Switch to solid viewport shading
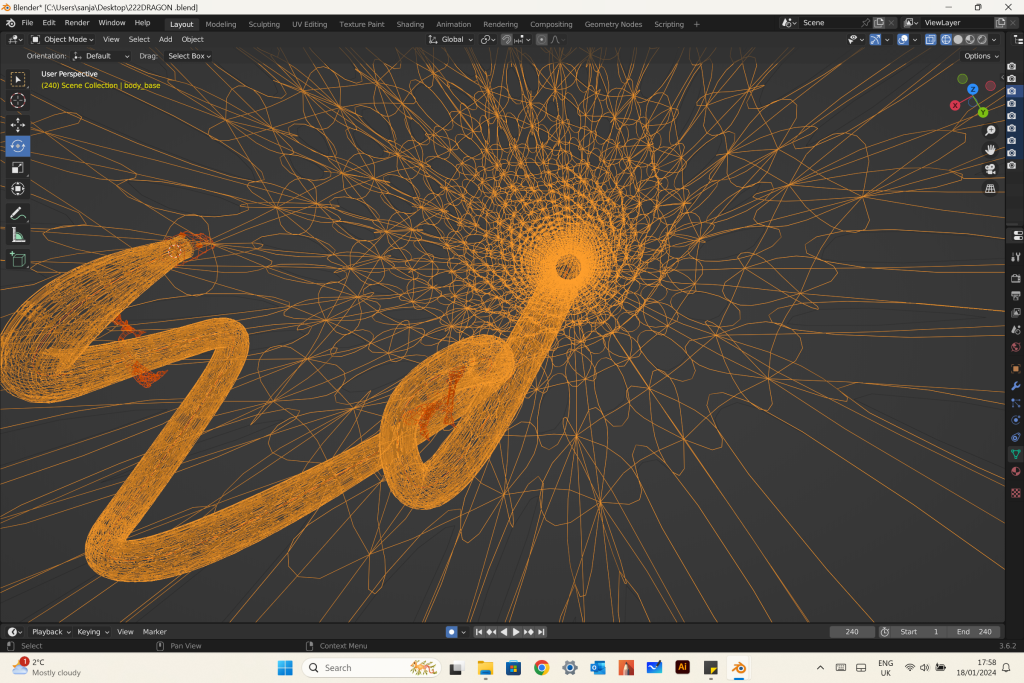This screenshot has width=1024, height=683. pos(958,40)
